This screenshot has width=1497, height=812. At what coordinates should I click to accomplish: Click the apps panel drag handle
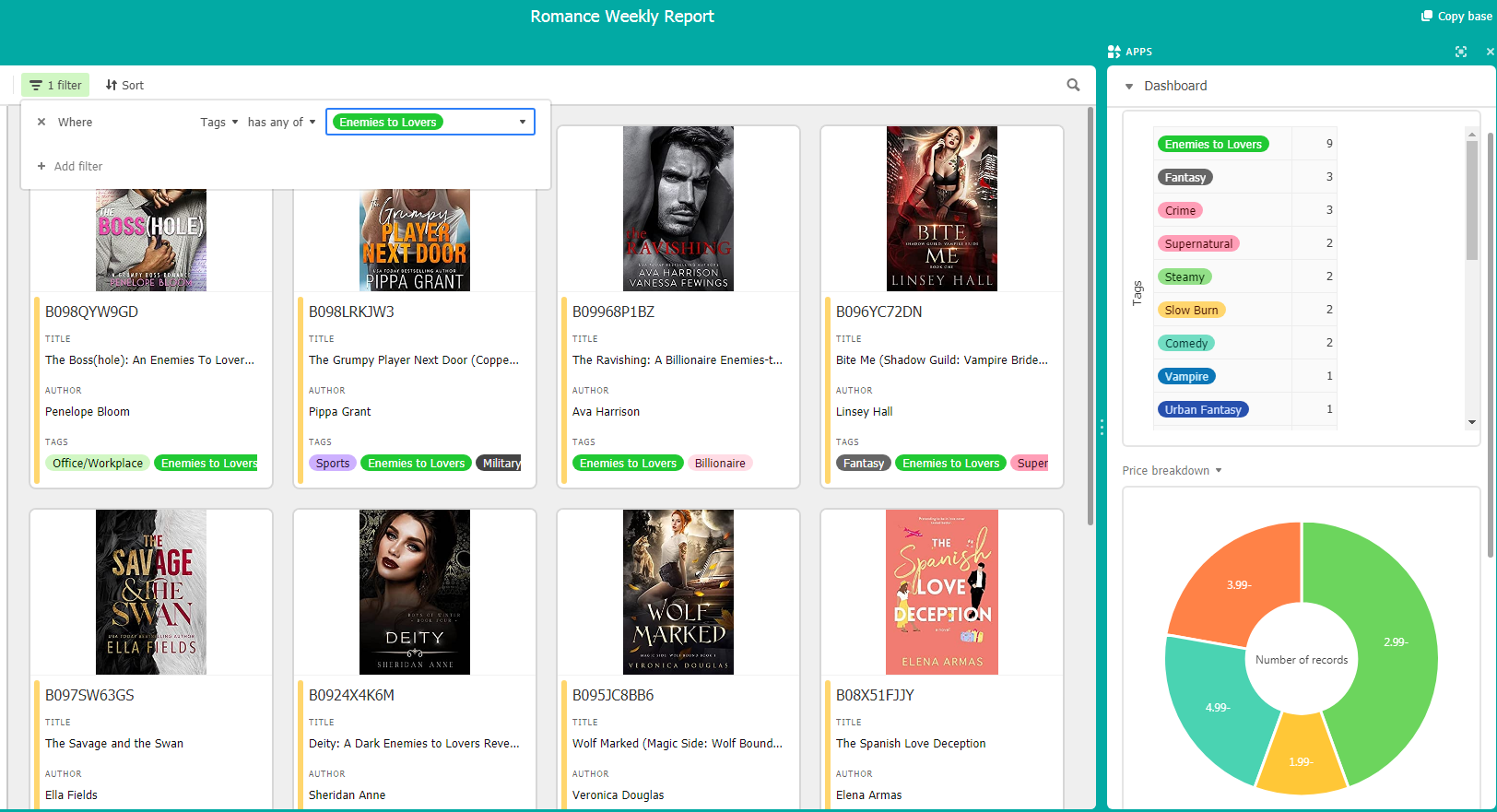coord(1101,428)
